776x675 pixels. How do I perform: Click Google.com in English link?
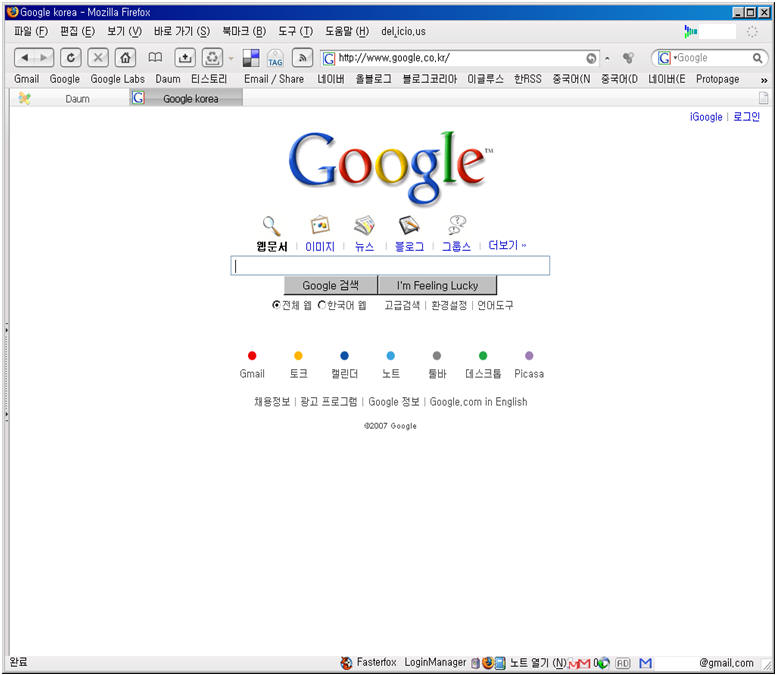(478, 402)
